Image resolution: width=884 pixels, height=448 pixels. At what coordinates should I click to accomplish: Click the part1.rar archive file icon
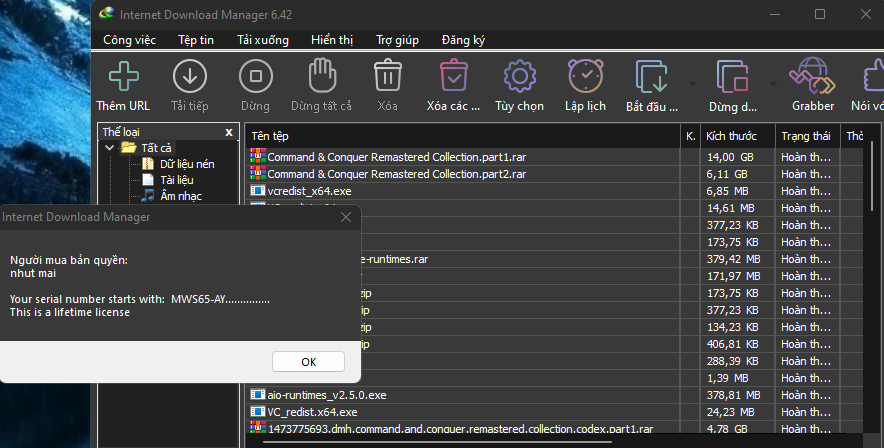click(258, 156)
